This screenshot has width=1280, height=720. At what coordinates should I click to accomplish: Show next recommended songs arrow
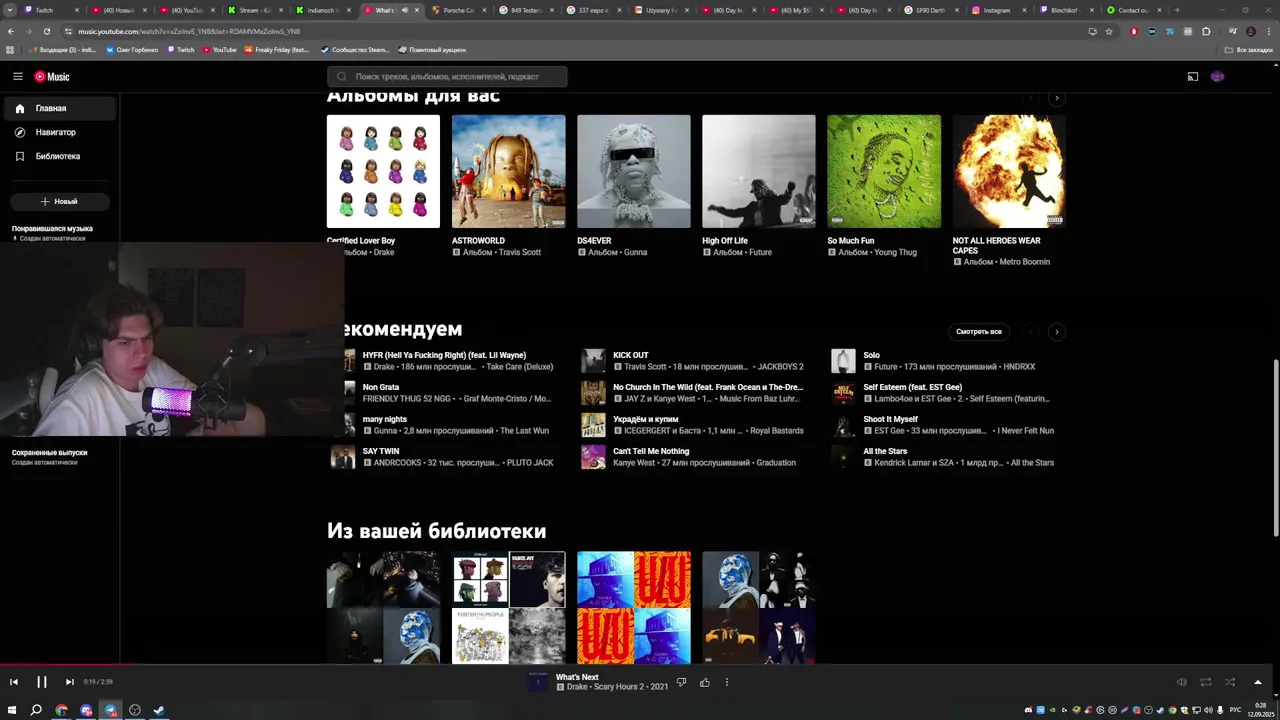(x=1056, y=331)
